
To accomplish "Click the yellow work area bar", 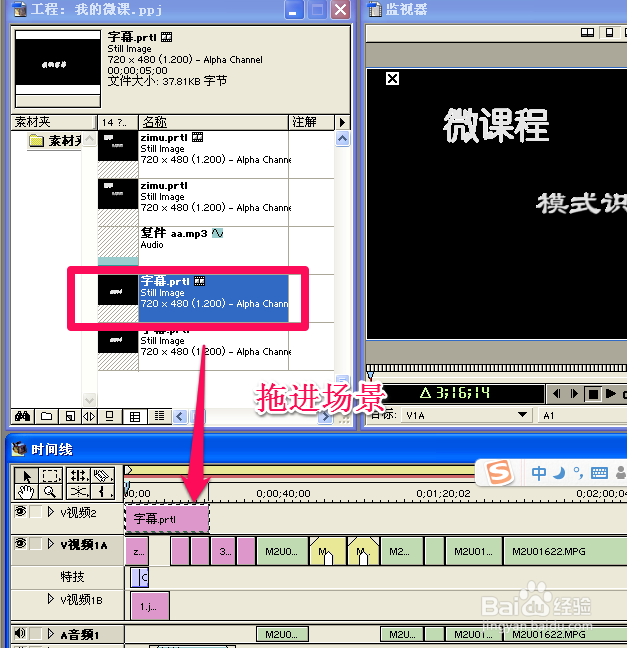I will coord(300,470).
